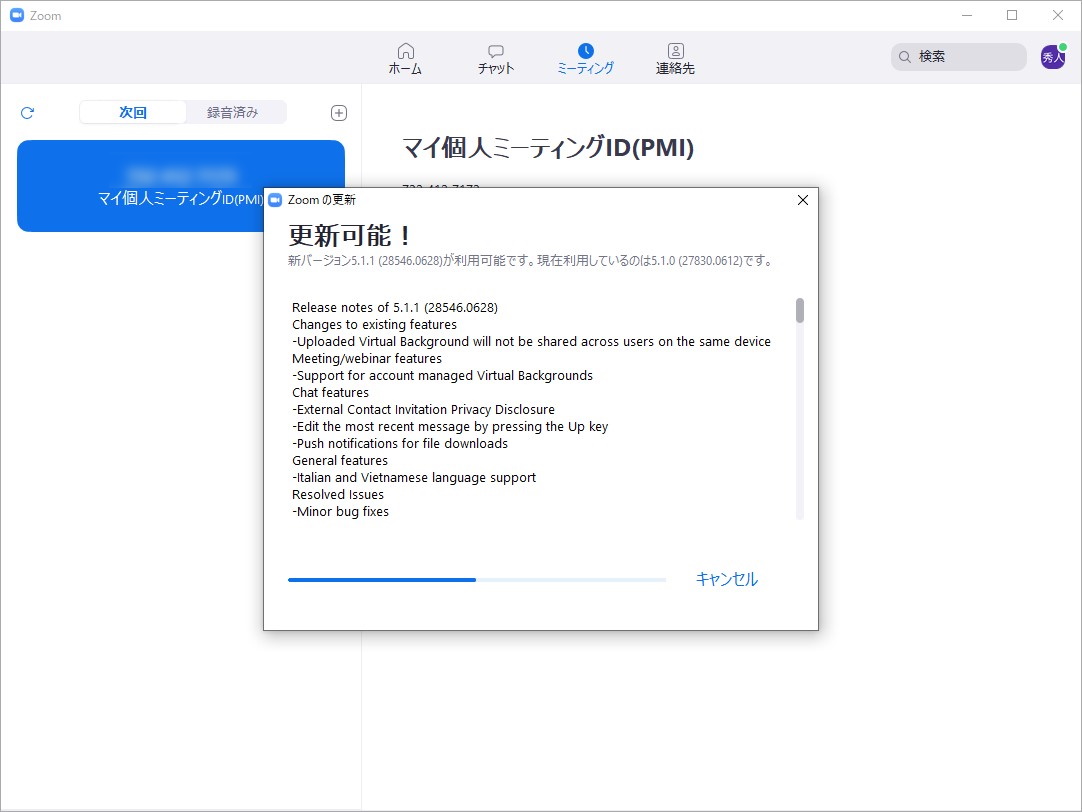Viewport: 1082px width, 812px height.
Task: Click the magnifier icon in the search box
Action: tap(903, 56)
